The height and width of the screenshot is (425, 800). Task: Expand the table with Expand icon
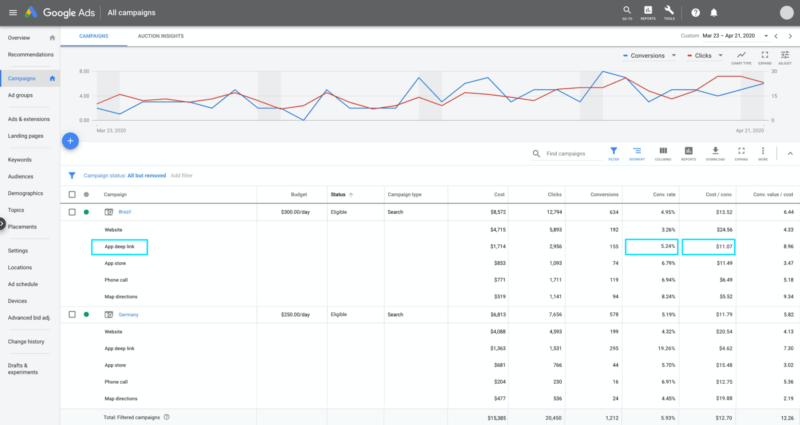[741, 153]
